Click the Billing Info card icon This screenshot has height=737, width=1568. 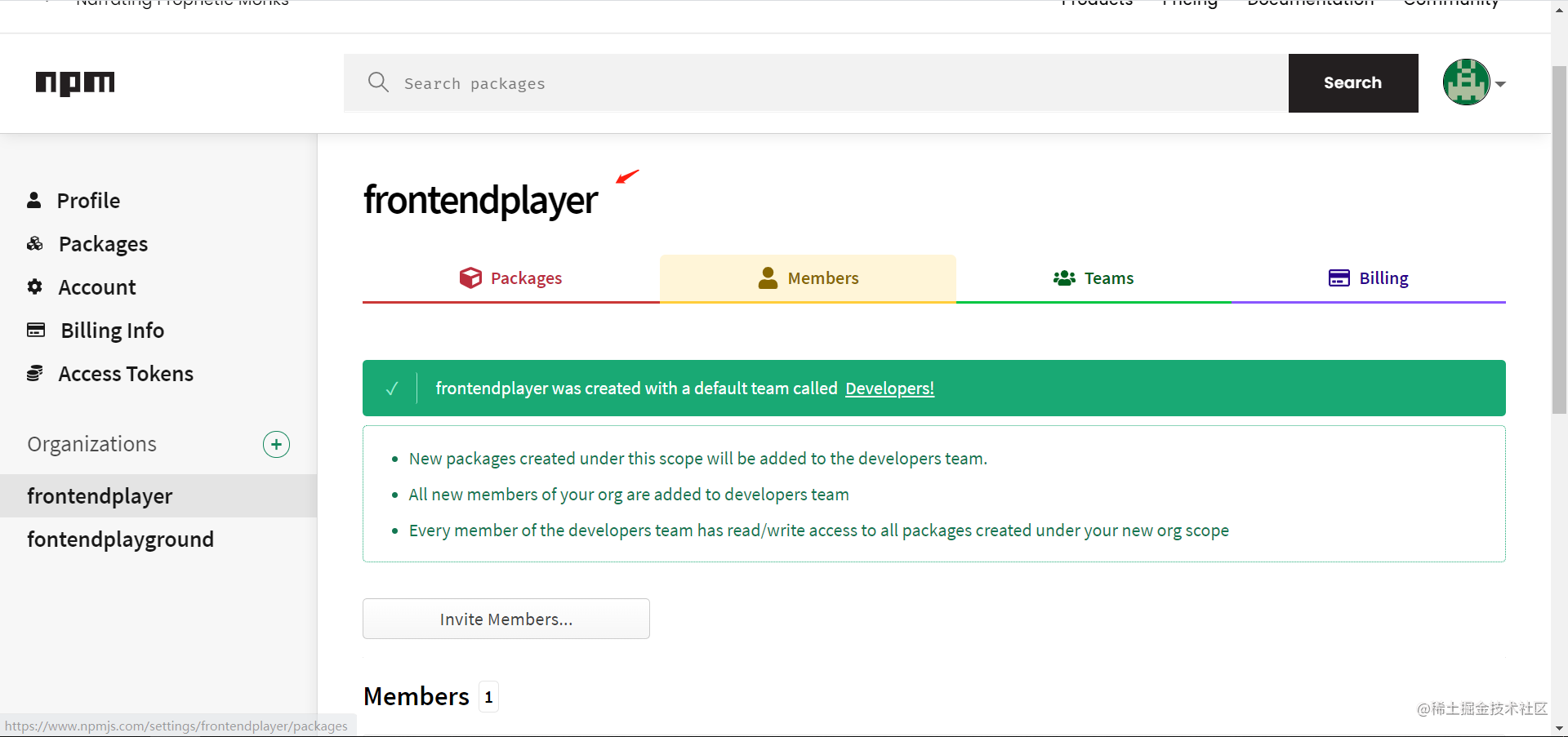click(x=36, y=330)
